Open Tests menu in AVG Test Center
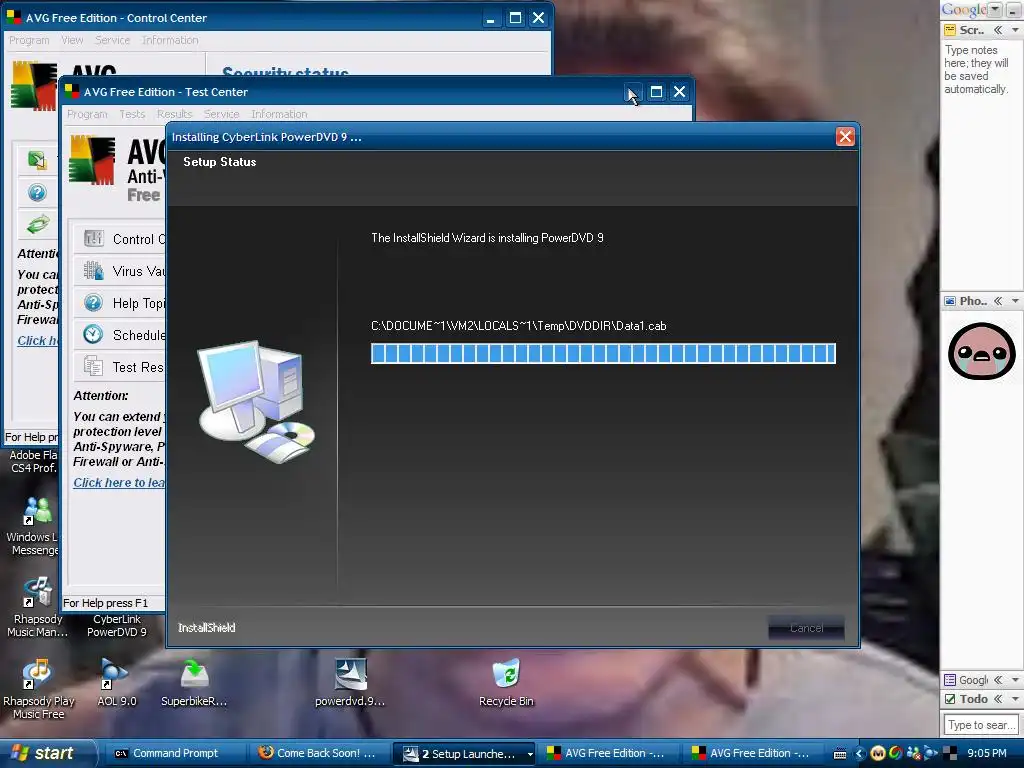 click(132, 114)
